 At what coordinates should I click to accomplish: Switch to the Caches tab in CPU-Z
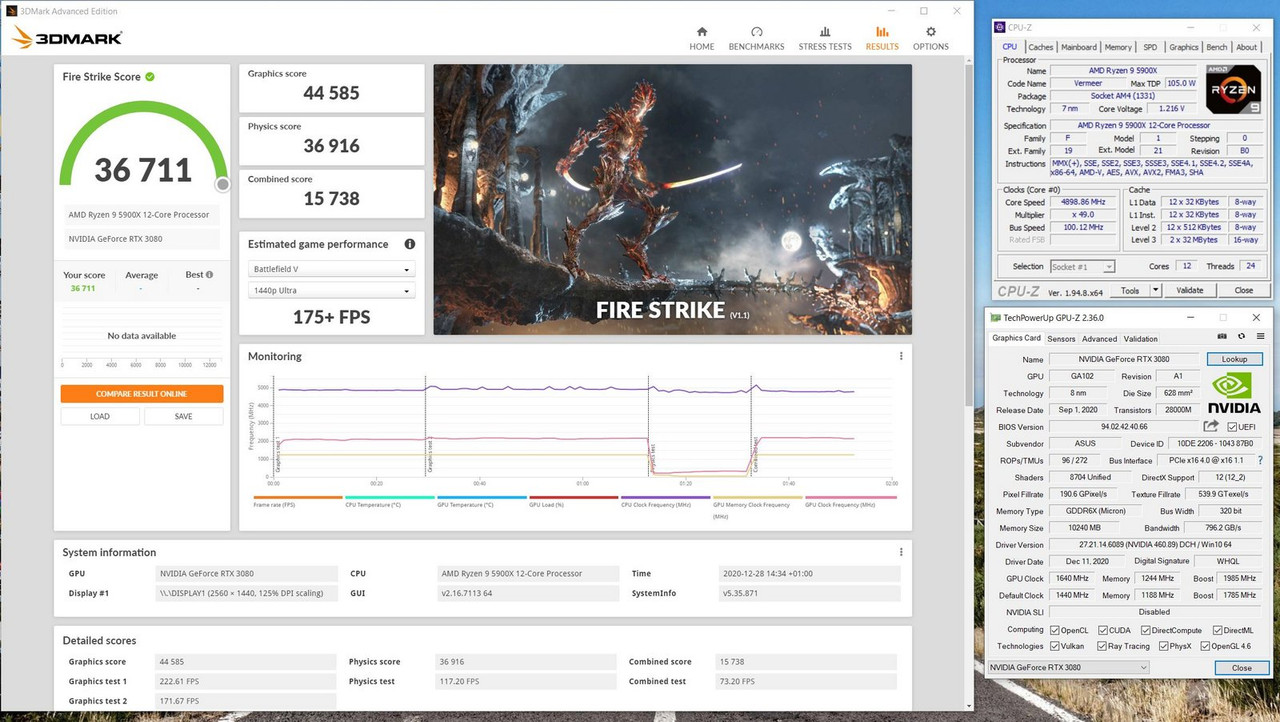point(1041,47)
